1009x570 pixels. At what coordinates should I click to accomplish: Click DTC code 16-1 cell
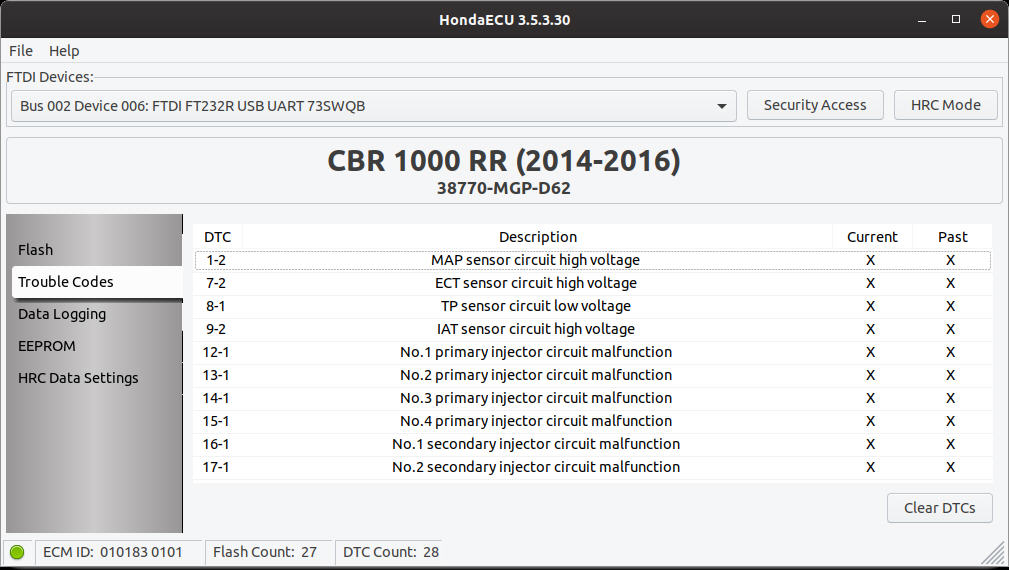pos(216,444)
